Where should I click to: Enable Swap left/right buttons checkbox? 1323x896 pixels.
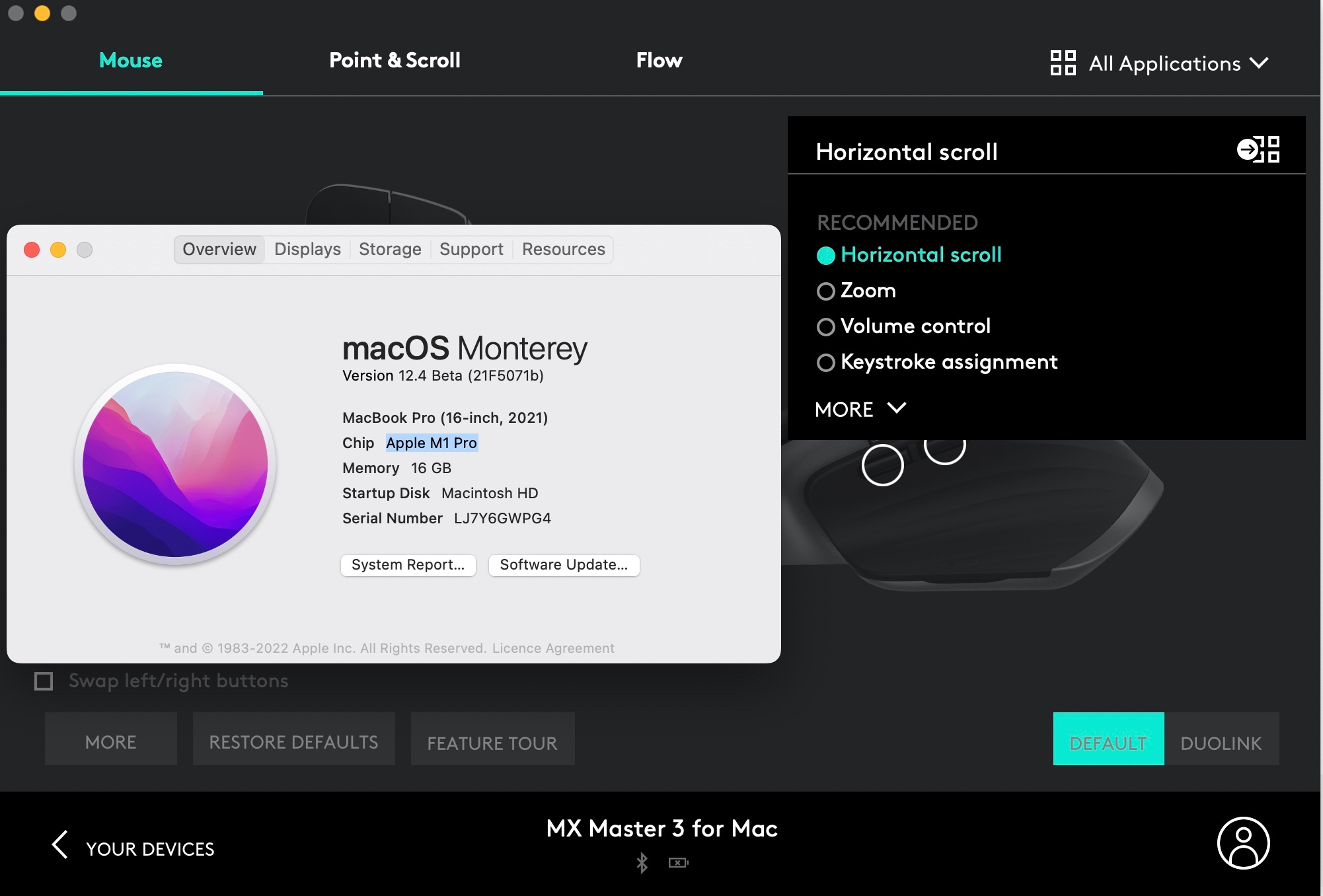(44, 681)
